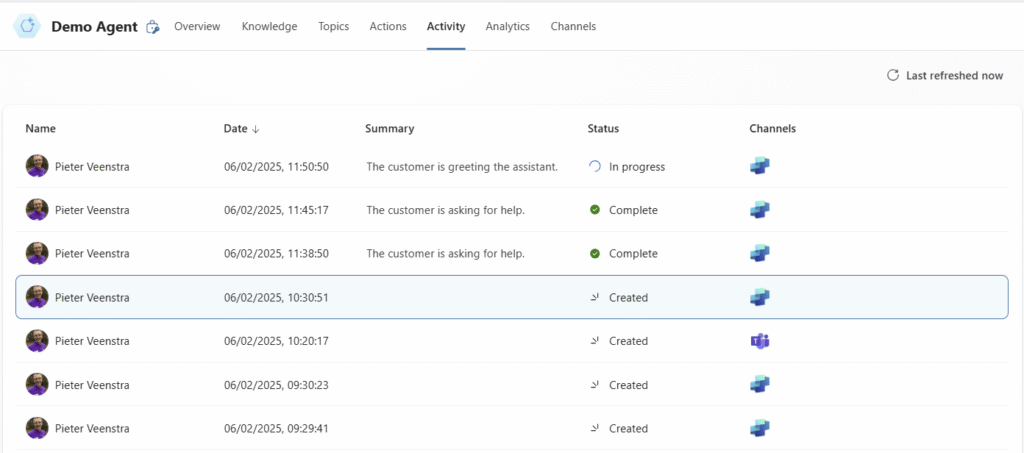Click avatar in the 09:29:41 row

[37, 428]
